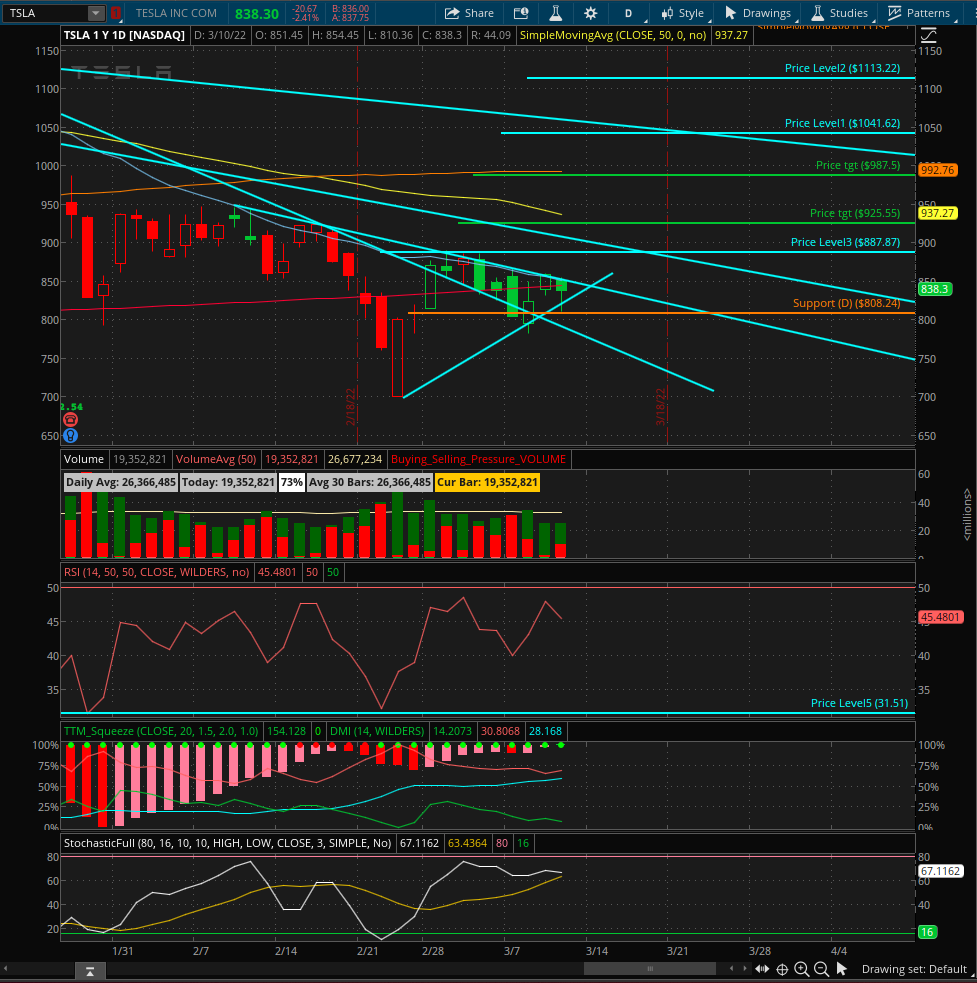Click the green 2.54 earnings value label
Screen dimensions: 977x983
(x=71, y=407)
